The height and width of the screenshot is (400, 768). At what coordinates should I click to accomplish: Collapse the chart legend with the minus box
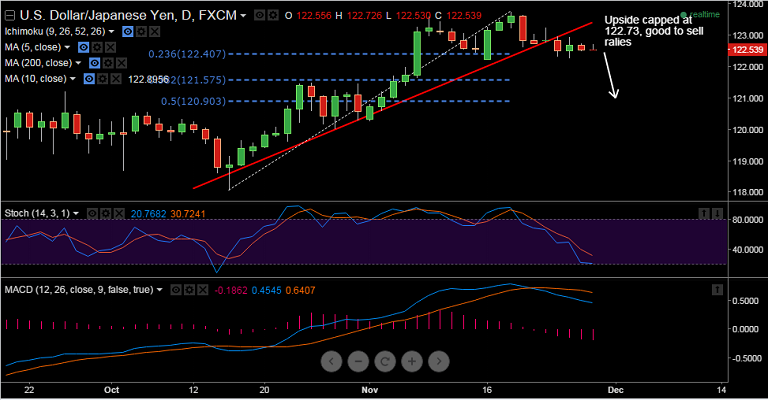coord(9,16)
